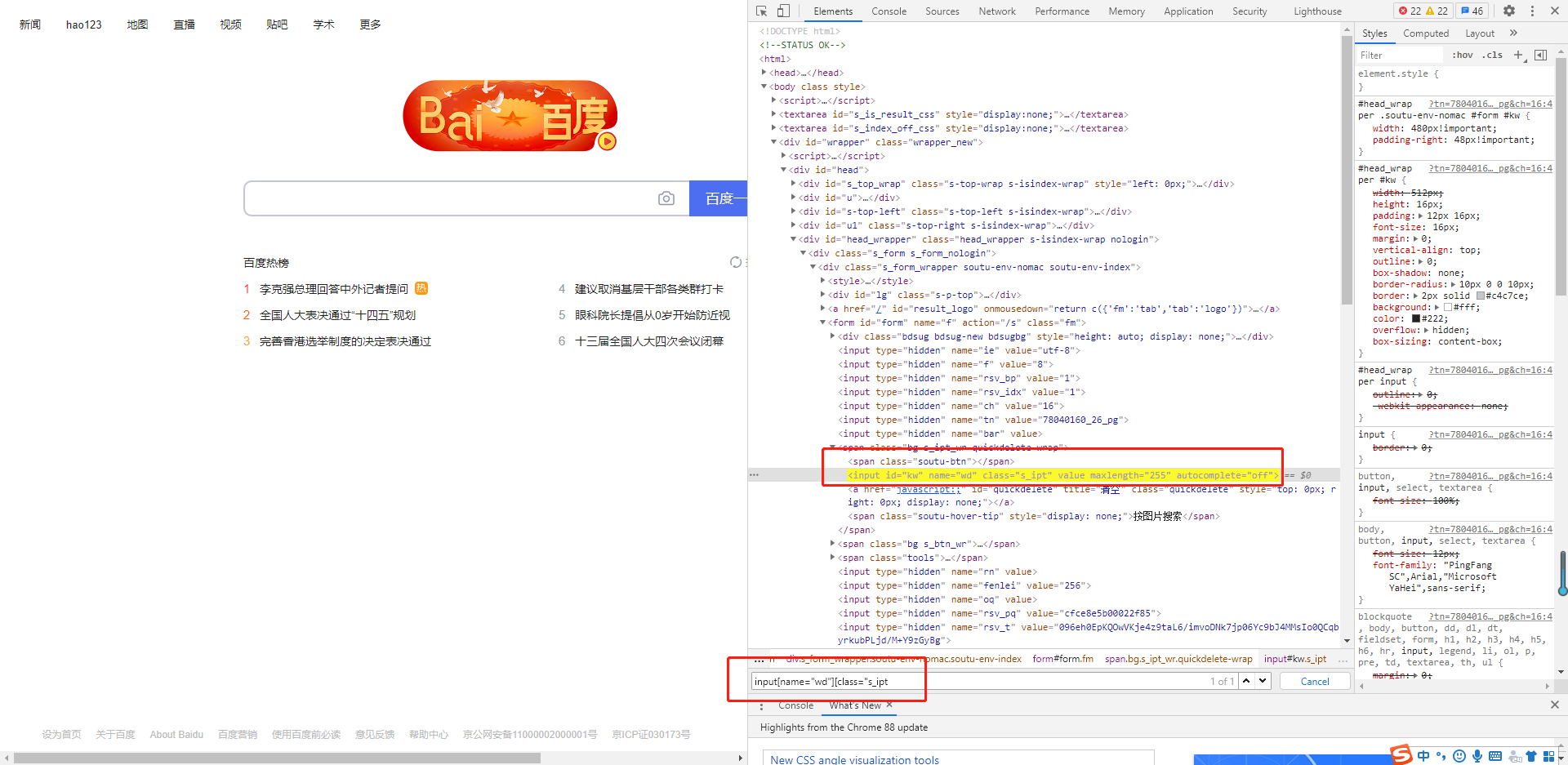The width and height of the screenshot is (1568, 765).
Task: Click Sogou voice input microphone
Action: click(x=1477, y=756)
